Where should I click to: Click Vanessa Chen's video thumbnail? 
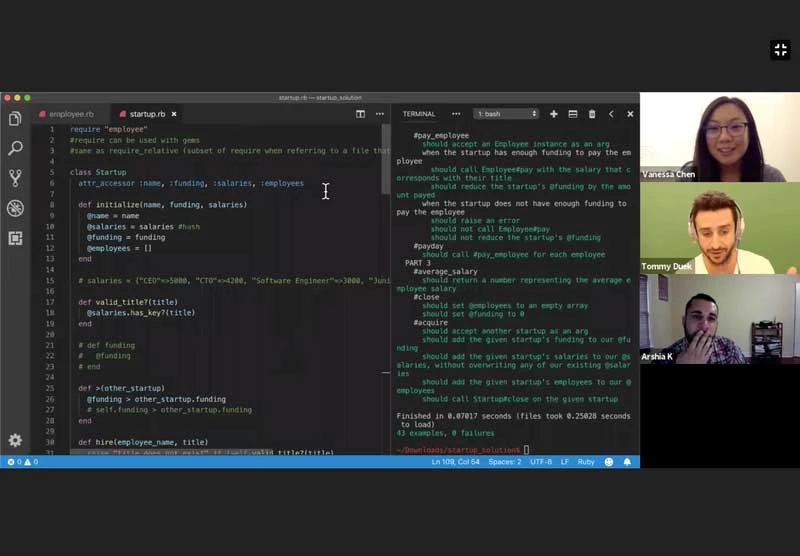pos(719,138)
